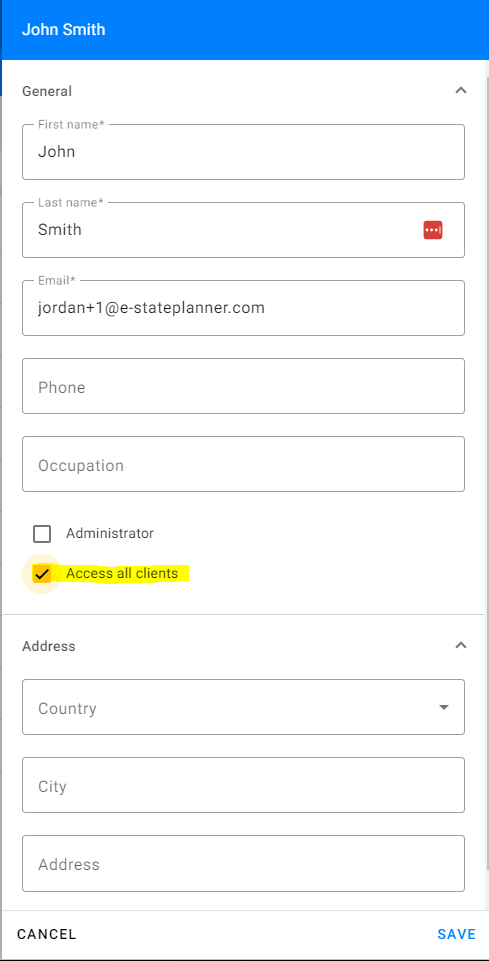Click the General section heading
This screenshot has width=489, height=961.
tap(47, 91)
